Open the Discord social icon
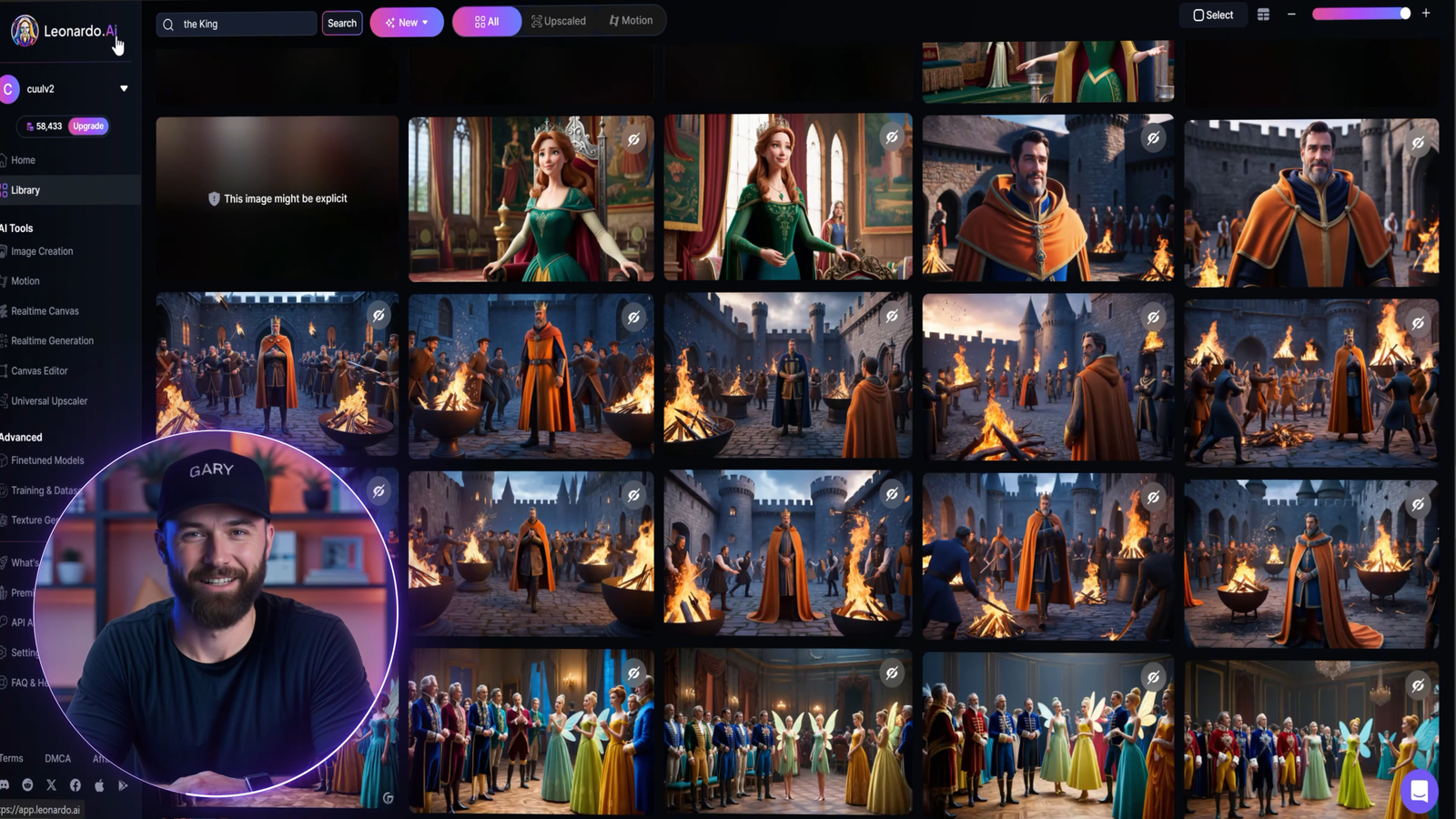The height and width of the screenshot is (819, 1456). [x=5, y=784]
